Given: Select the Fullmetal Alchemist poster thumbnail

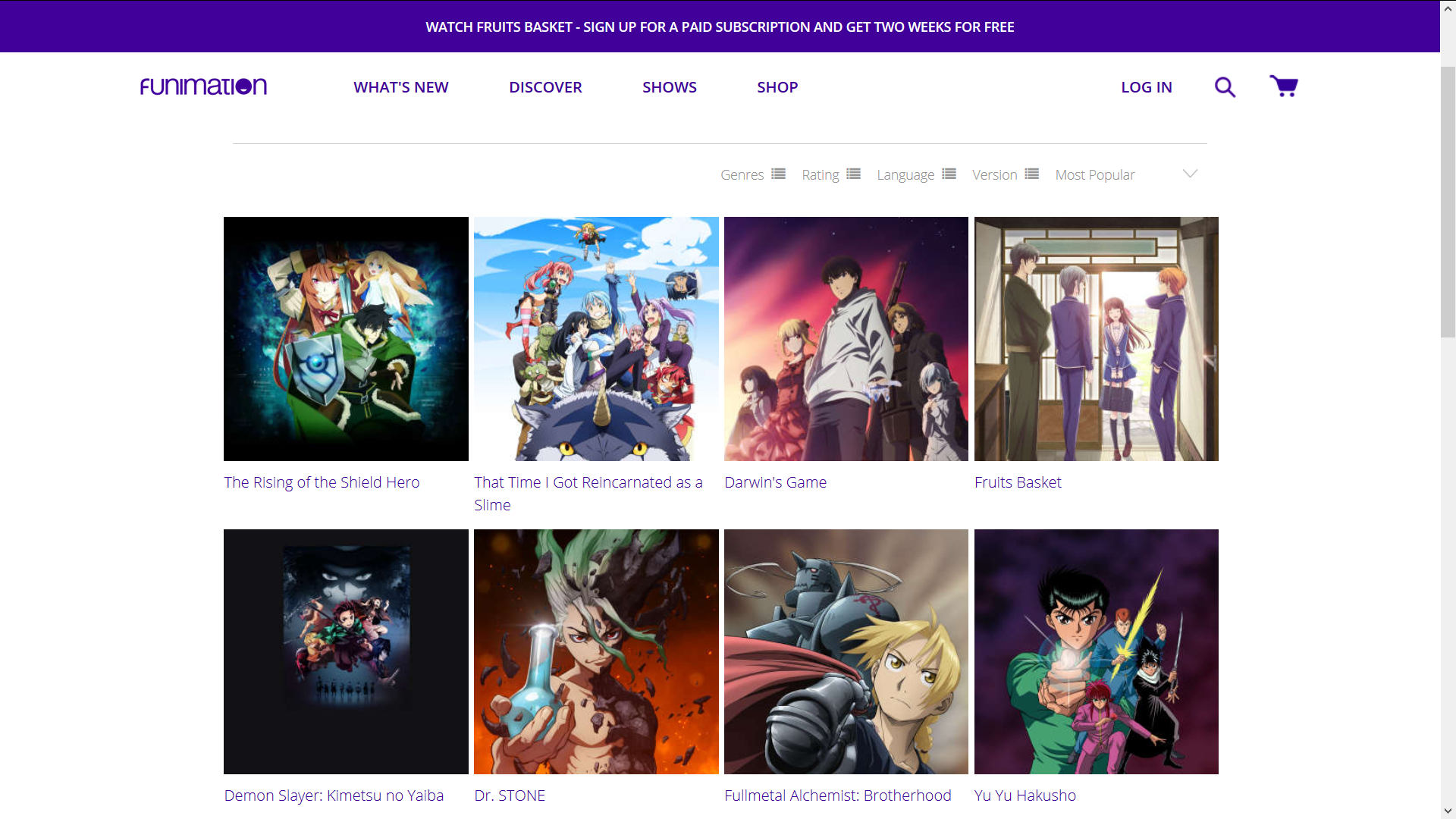Looking at the screenshot, I should [846, 651].
